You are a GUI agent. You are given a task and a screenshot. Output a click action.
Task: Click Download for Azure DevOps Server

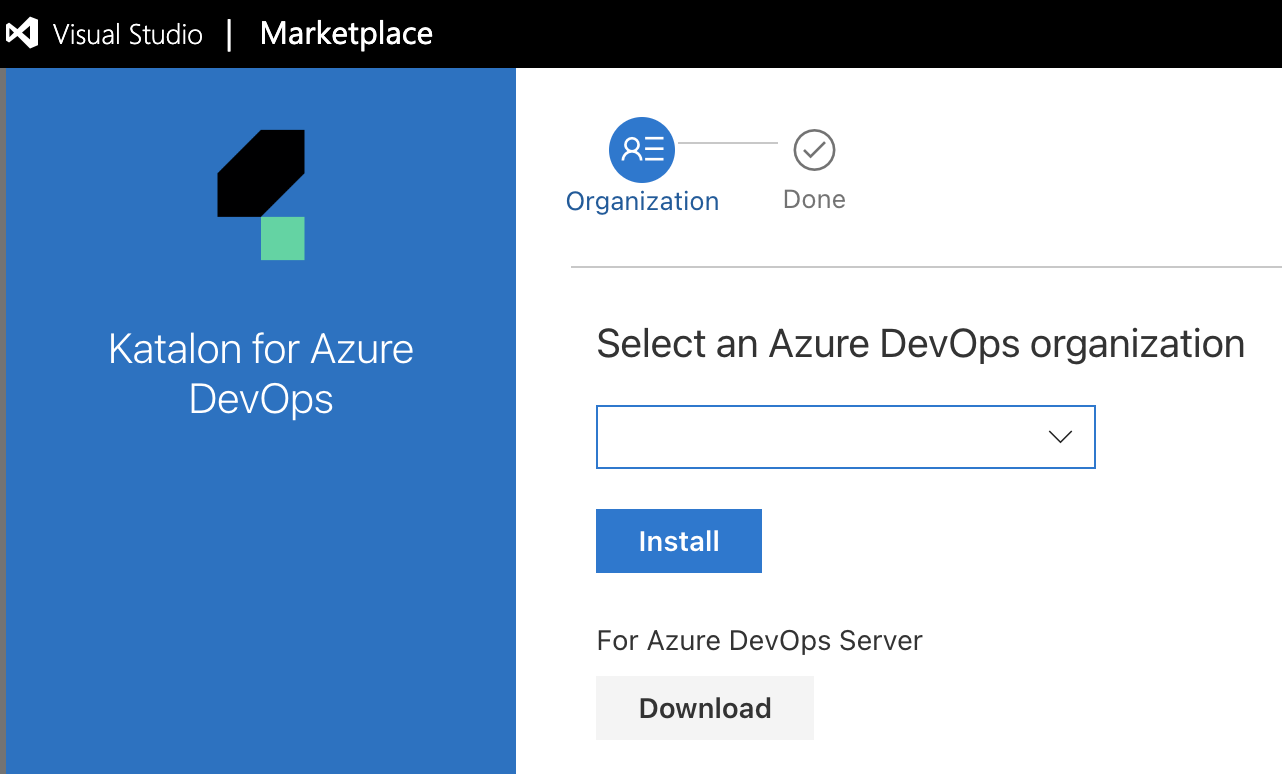pos(705,708)
